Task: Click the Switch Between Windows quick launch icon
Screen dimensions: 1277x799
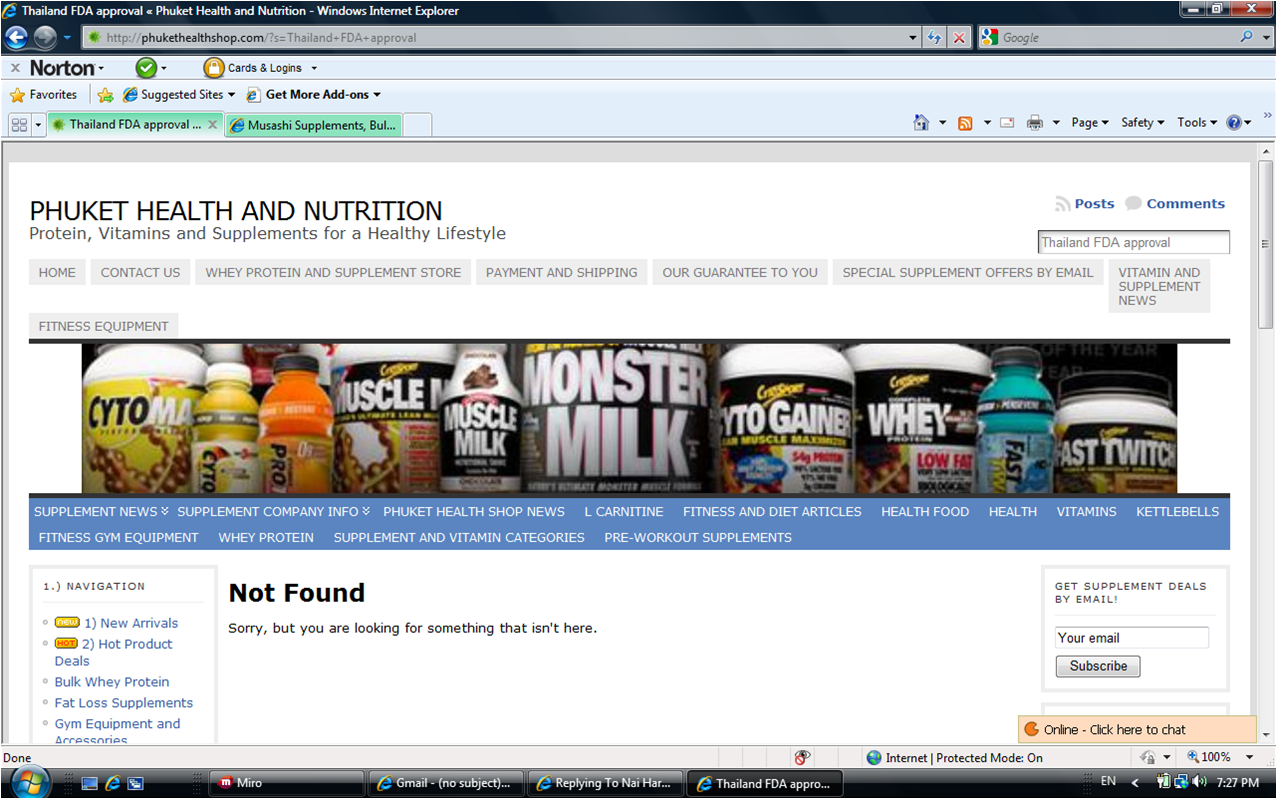Action: pos(135,783)
